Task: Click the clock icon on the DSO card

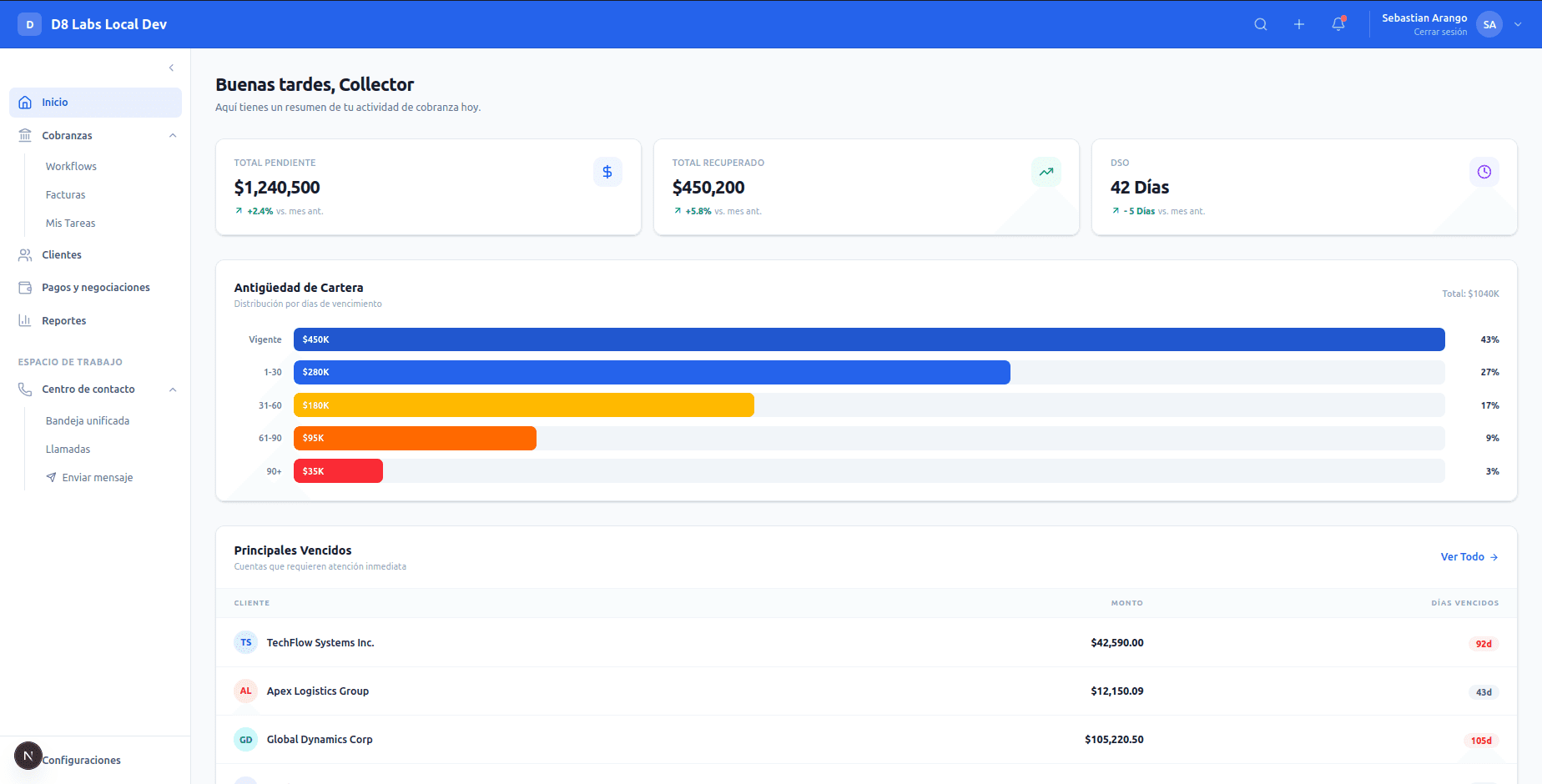Action: pos(1484,172)
